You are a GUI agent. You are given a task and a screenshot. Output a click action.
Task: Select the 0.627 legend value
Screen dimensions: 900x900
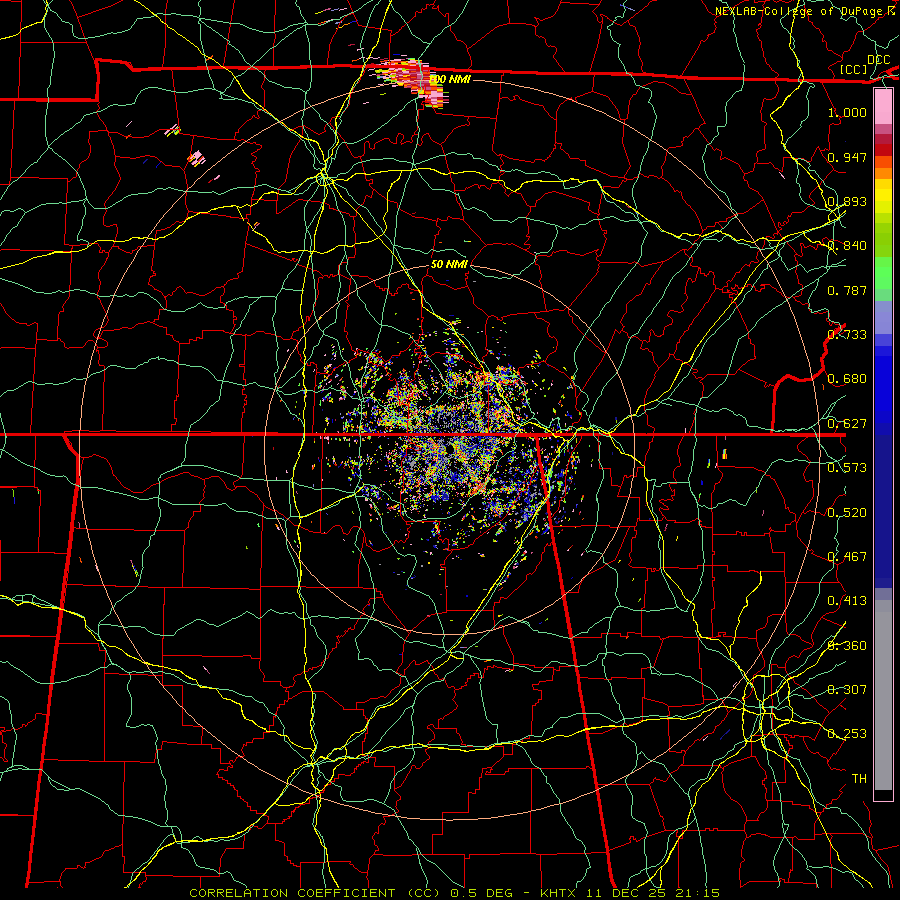[847, 424]
